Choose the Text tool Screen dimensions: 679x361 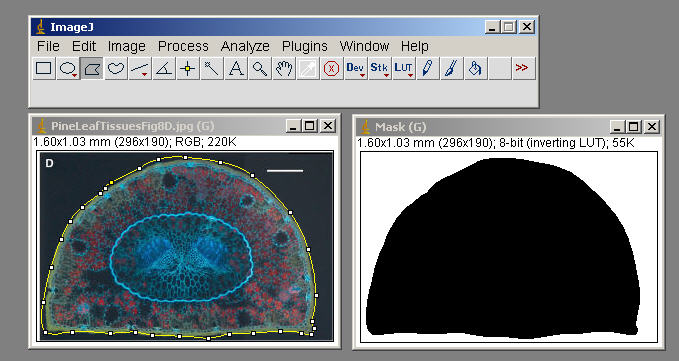click(236, 68)
